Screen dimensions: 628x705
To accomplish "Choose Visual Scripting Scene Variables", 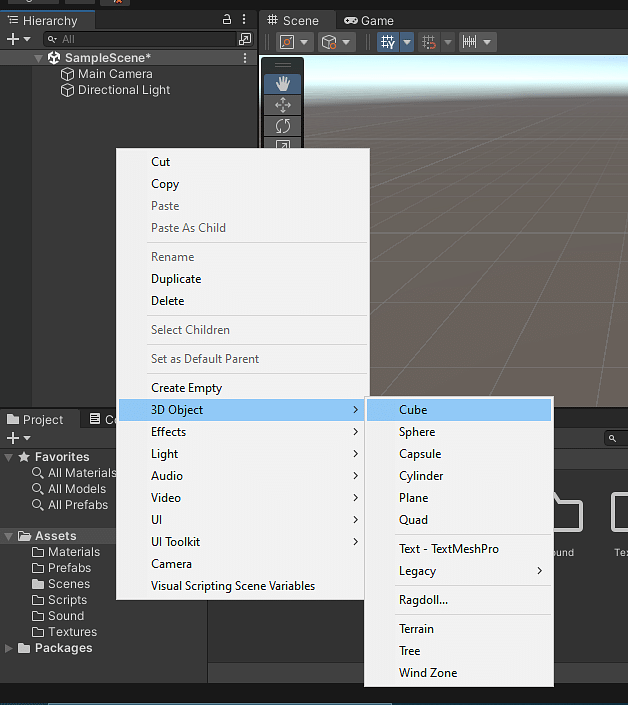I will (241, 586).
